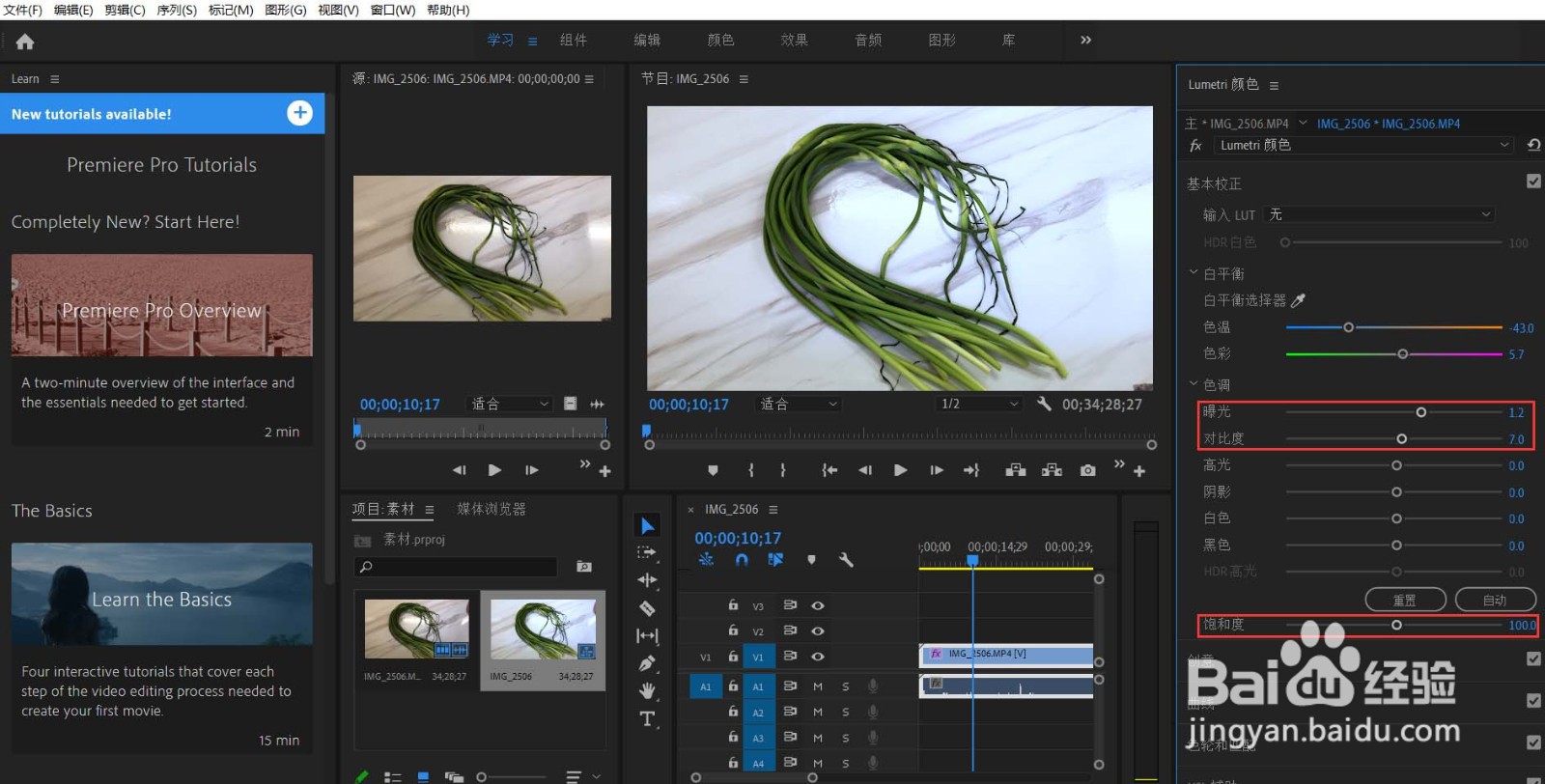Export frame with camera icon

tap(1088, 470)
